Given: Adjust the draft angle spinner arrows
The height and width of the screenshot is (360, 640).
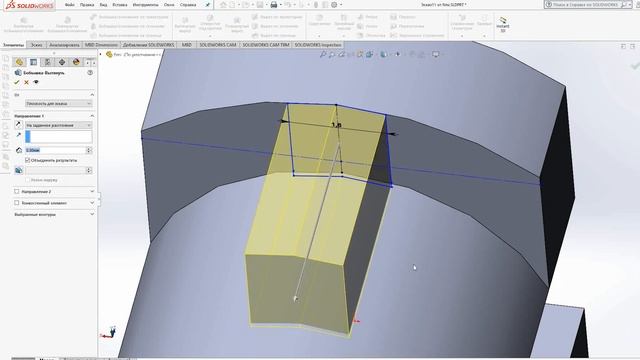Looking at the screenshot, I should pos(89,170).
